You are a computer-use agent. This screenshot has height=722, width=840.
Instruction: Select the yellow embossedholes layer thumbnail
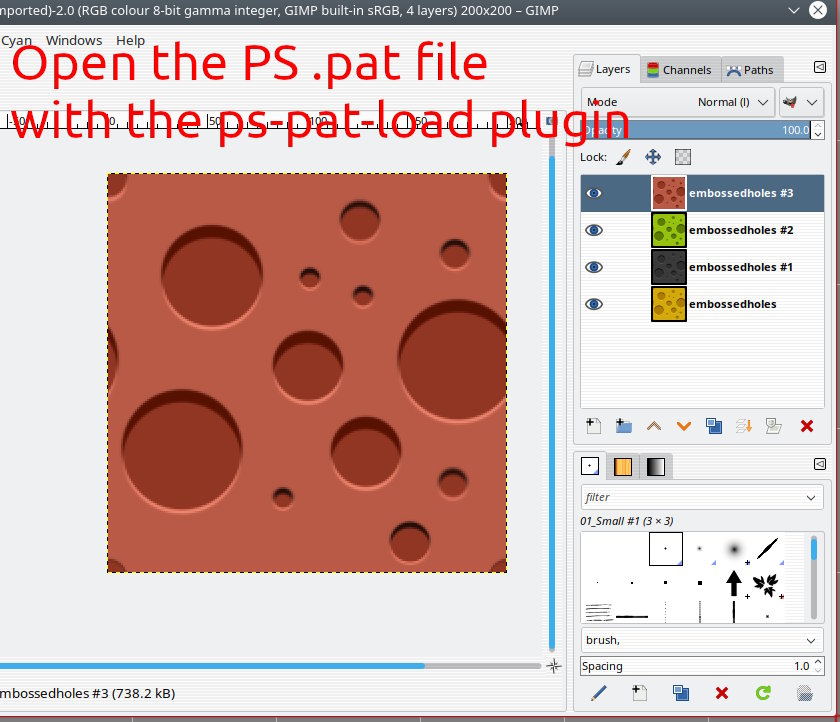tap(669, 304)
